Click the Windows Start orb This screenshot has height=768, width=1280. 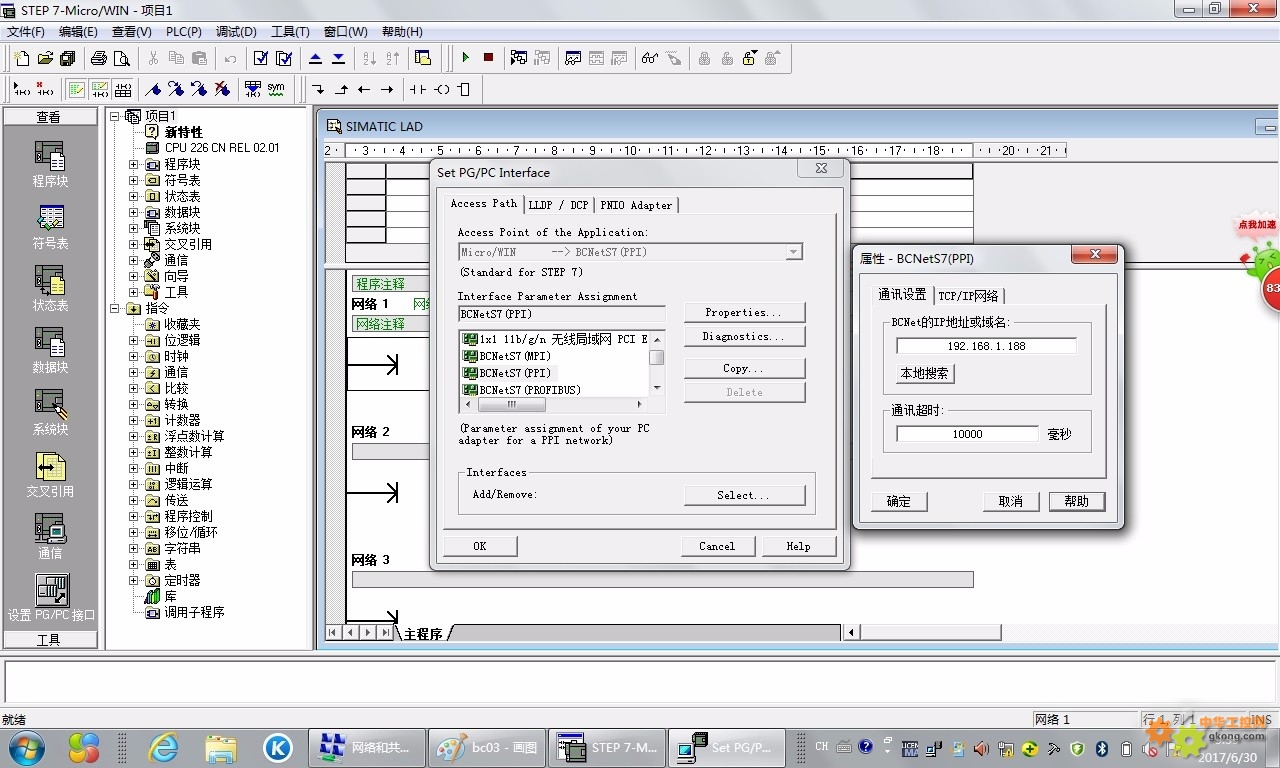[26, 747]
